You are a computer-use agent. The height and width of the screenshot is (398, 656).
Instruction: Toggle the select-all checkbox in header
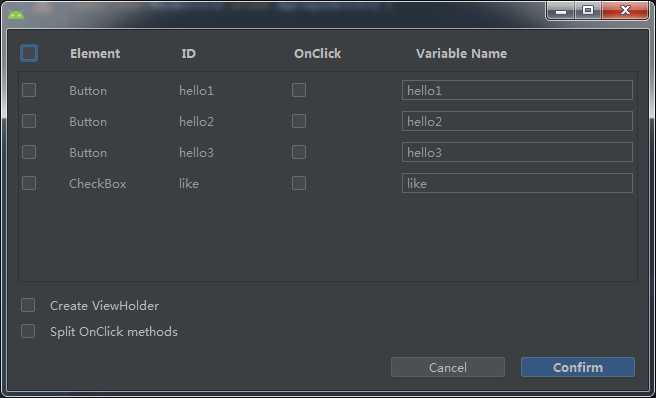[29, 54]
